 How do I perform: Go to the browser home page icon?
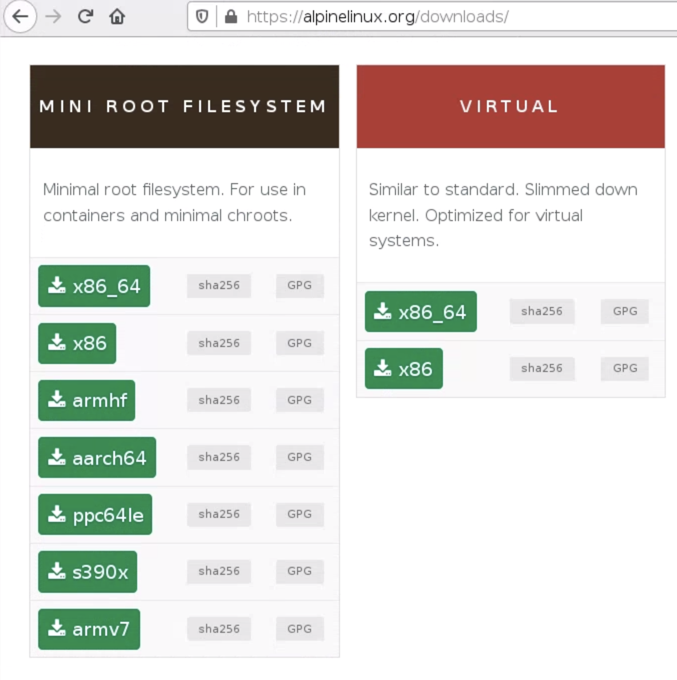(117, 17)
